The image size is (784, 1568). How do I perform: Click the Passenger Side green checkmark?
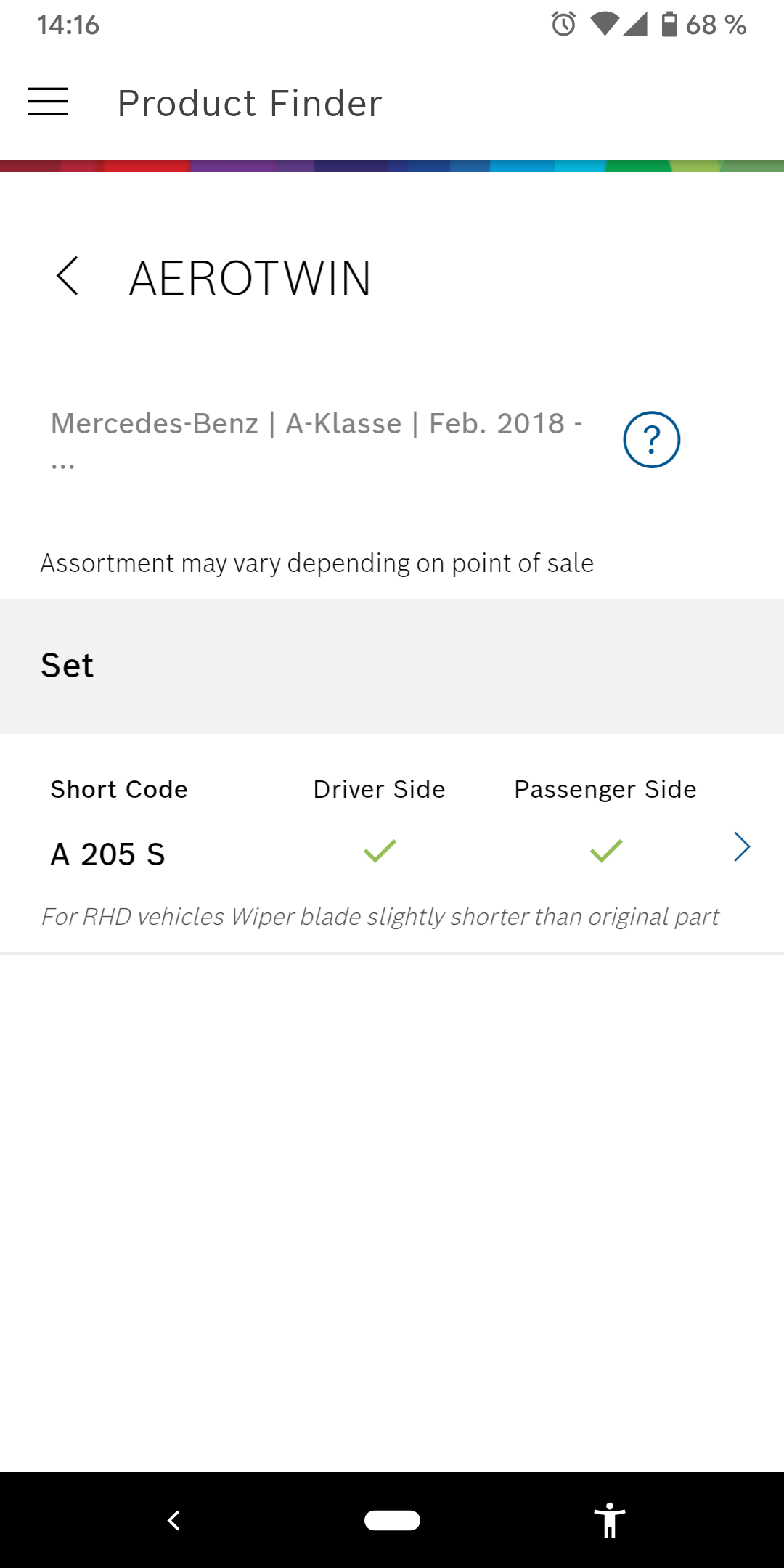pyautogui.click(x=606, y=851)
